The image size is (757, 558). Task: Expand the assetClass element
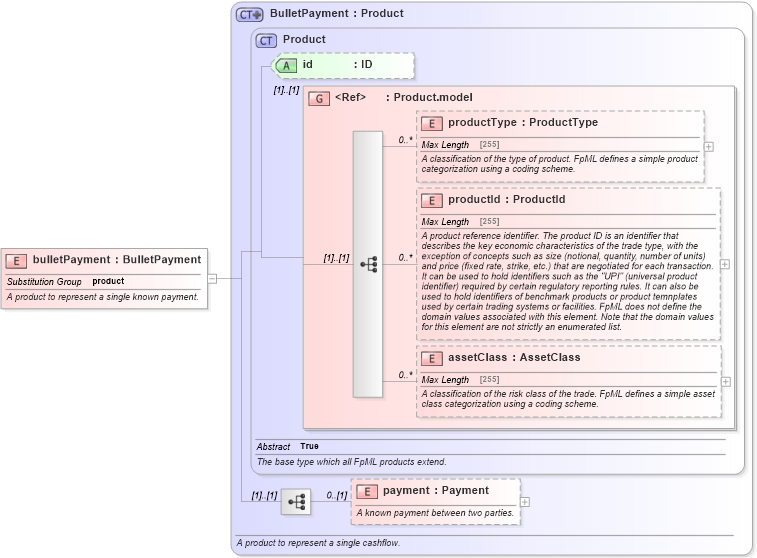point(726,382)
